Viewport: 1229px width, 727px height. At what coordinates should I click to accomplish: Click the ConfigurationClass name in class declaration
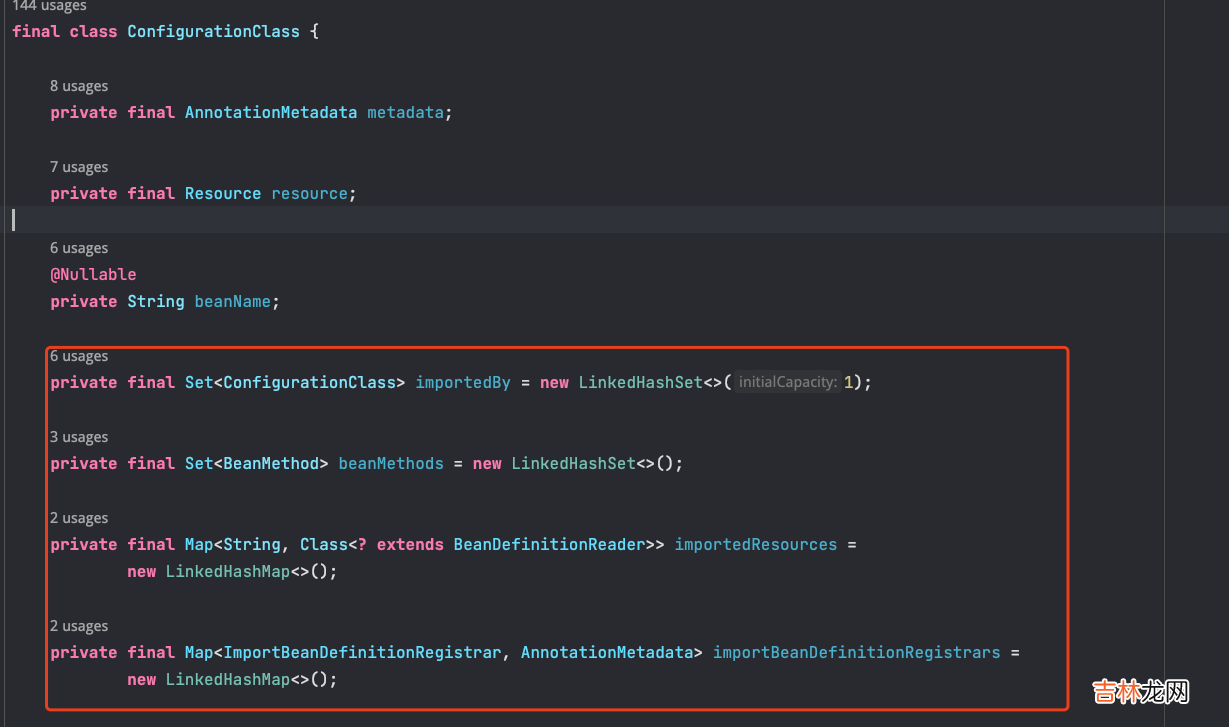(213, 31)
